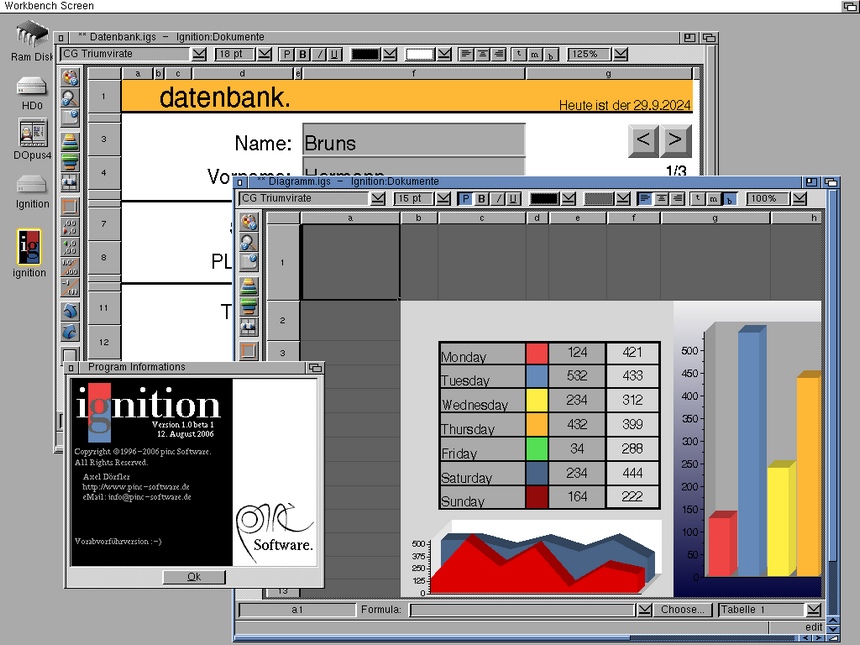This screenshot has height=645, width=860.
Task: Click the cell border icon in Datenbank sidebar
Action: [70, 207]
